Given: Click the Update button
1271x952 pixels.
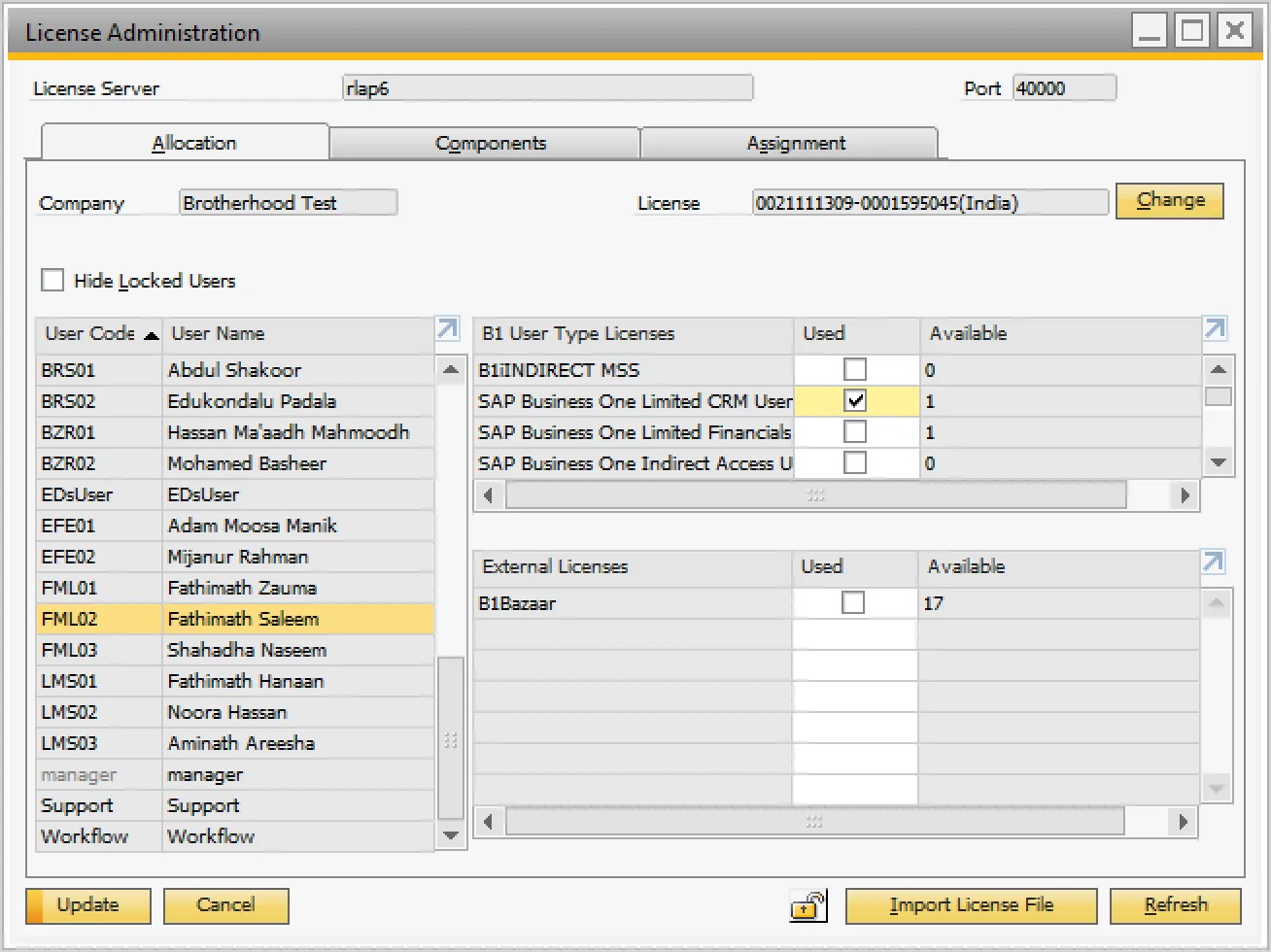Looking at the screenshot, I should [88, 906].
